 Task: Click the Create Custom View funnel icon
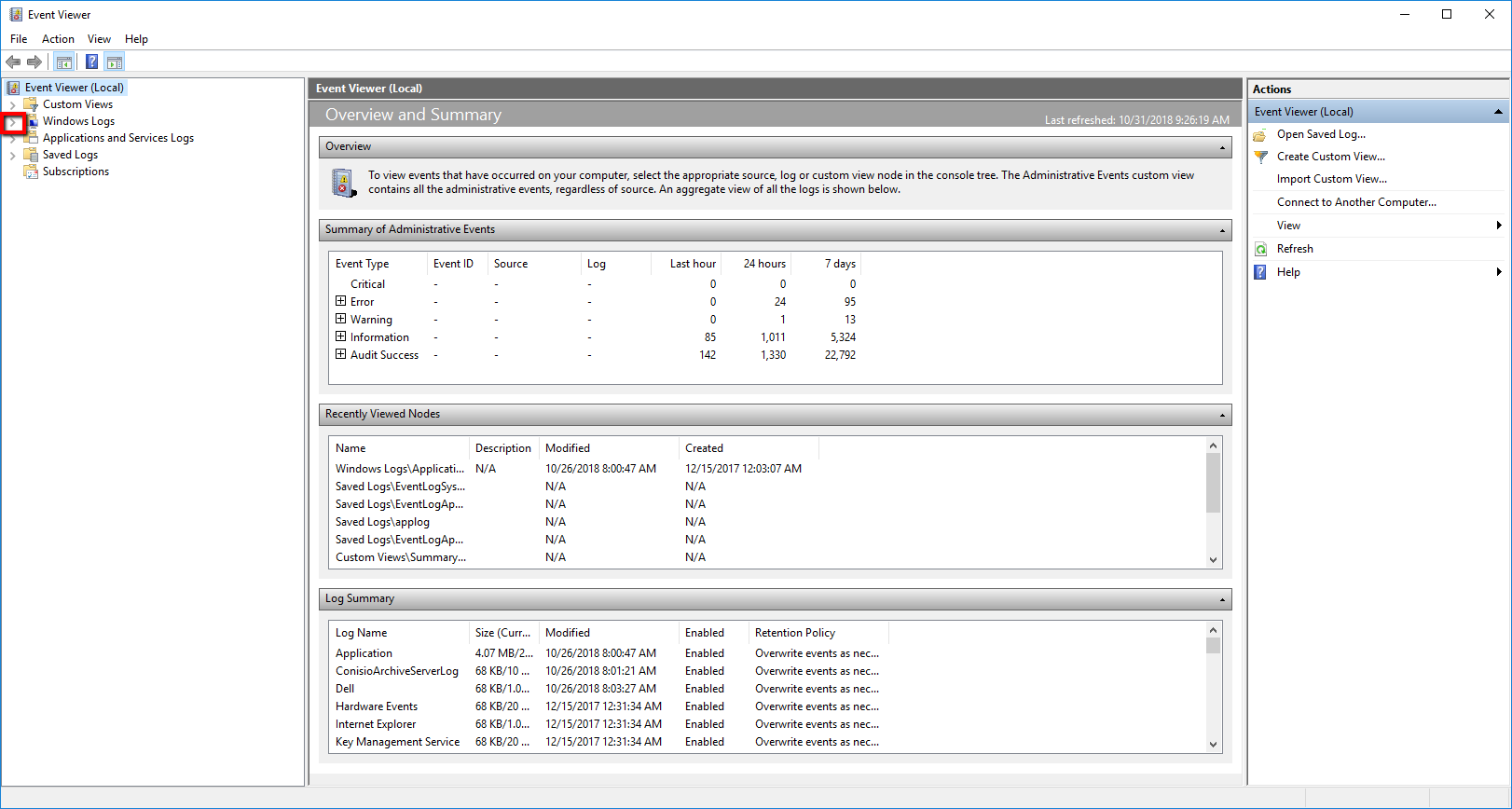click(x=1260, y=157)
